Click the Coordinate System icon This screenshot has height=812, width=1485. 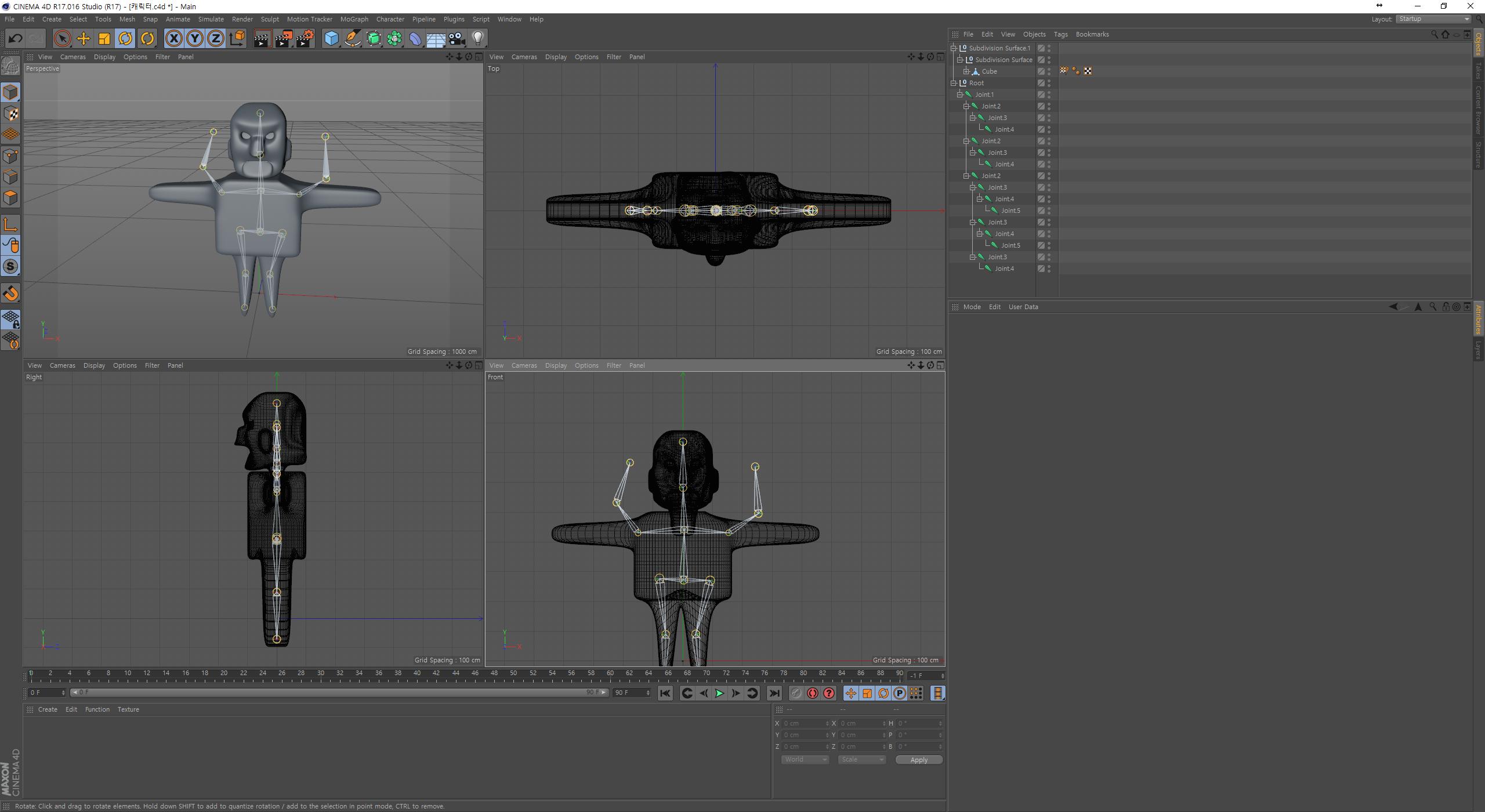pos(237,39)
